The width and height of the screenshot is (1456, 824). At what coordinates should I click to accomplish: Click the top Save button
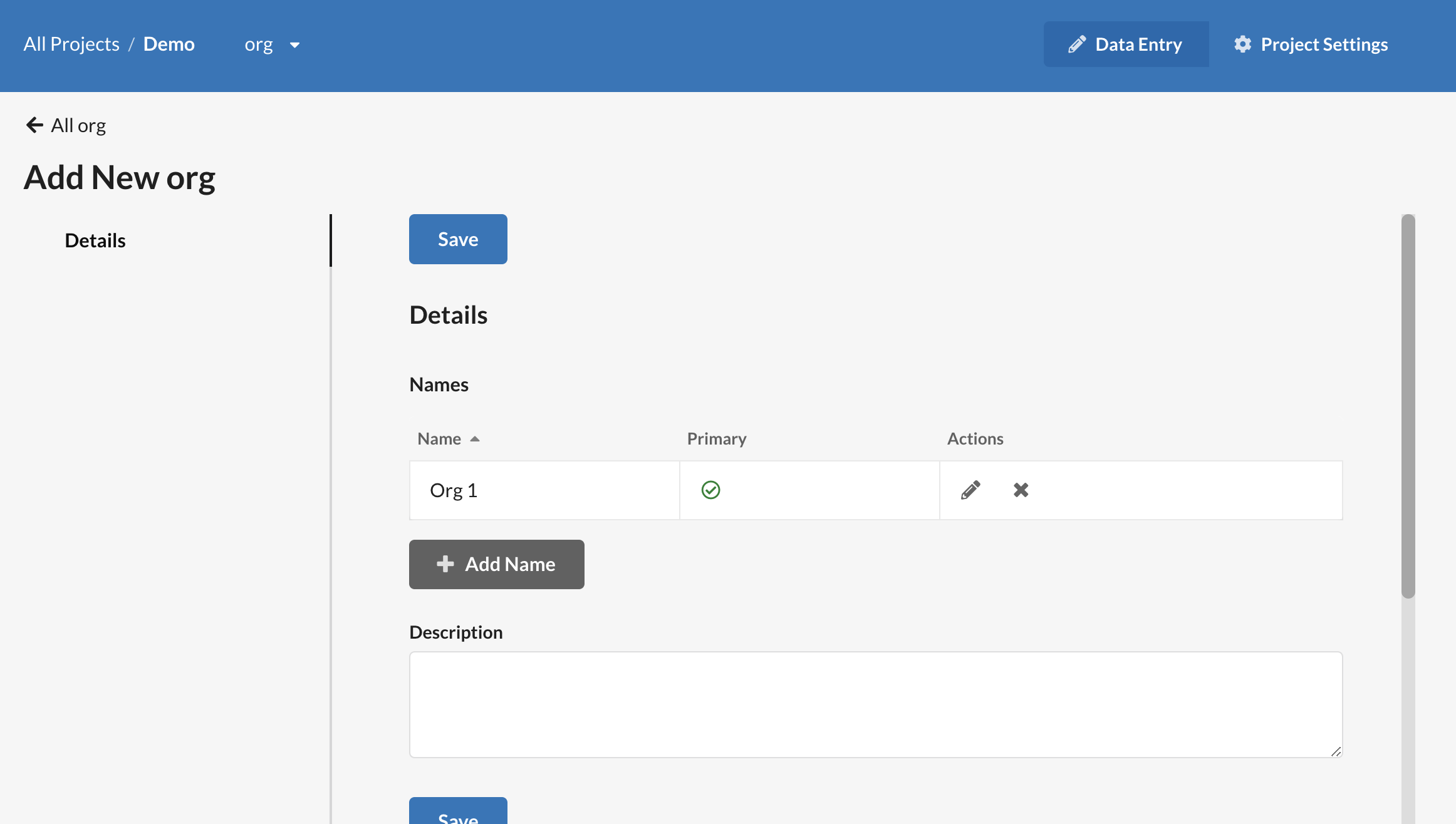(x=458, y=239)
